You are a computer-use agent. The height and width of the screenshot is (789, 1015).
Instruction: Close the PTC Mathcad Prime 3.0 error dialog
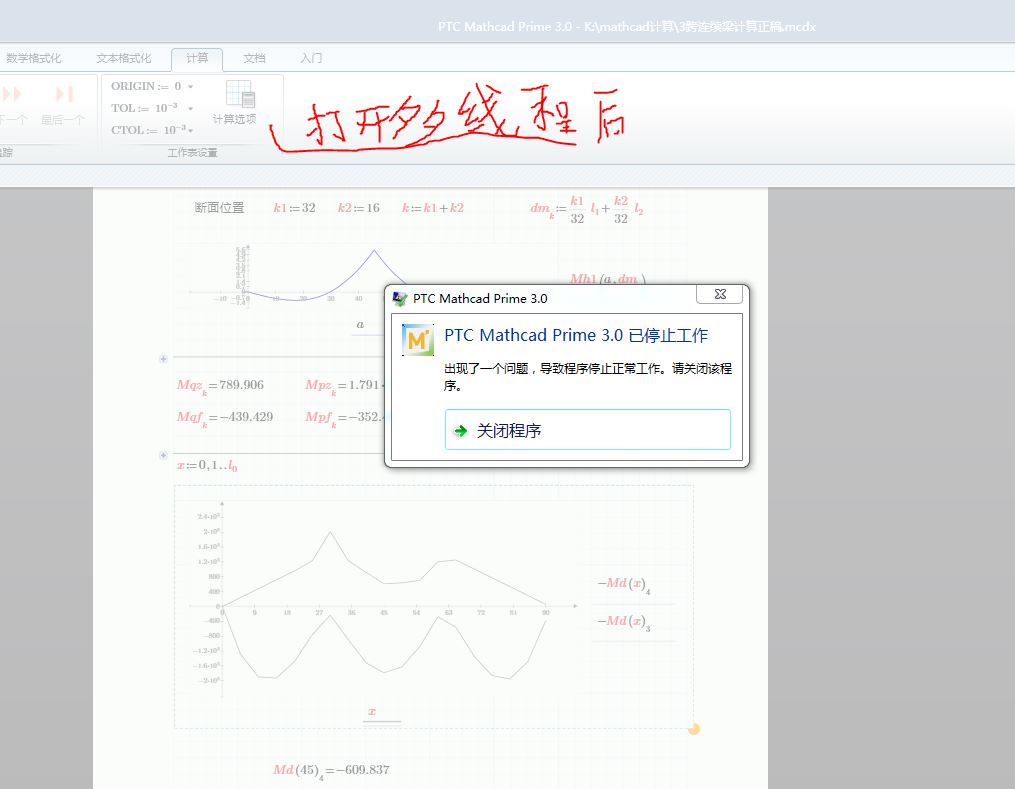[719, 294]
